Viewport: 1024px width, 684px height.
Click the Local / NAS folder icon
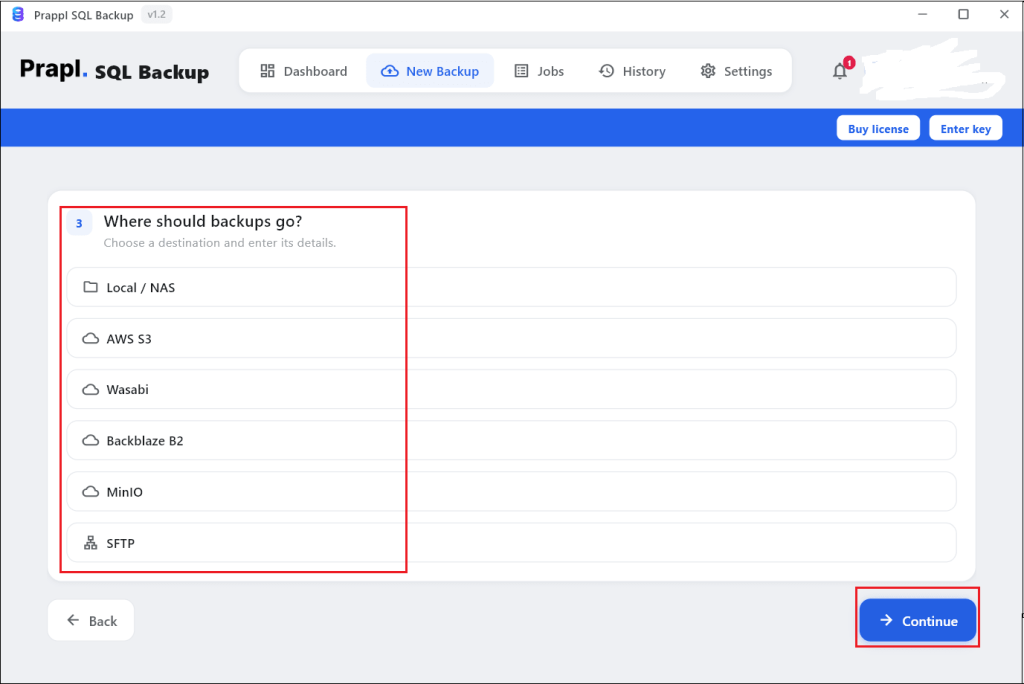tap(90, 287)
